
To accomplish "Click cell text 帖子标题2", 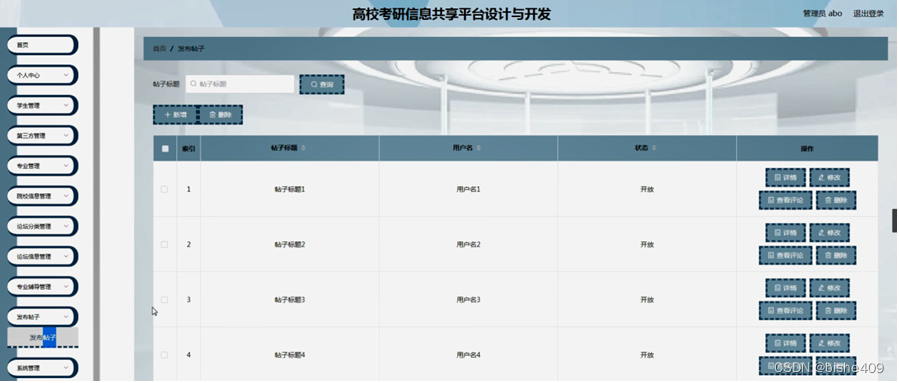I will [x=290, y=245].
